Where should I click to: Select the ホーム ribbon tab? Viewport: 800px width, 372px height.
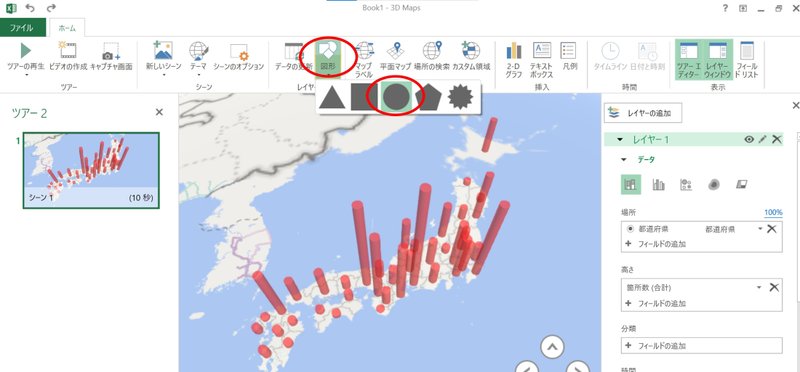67,28
